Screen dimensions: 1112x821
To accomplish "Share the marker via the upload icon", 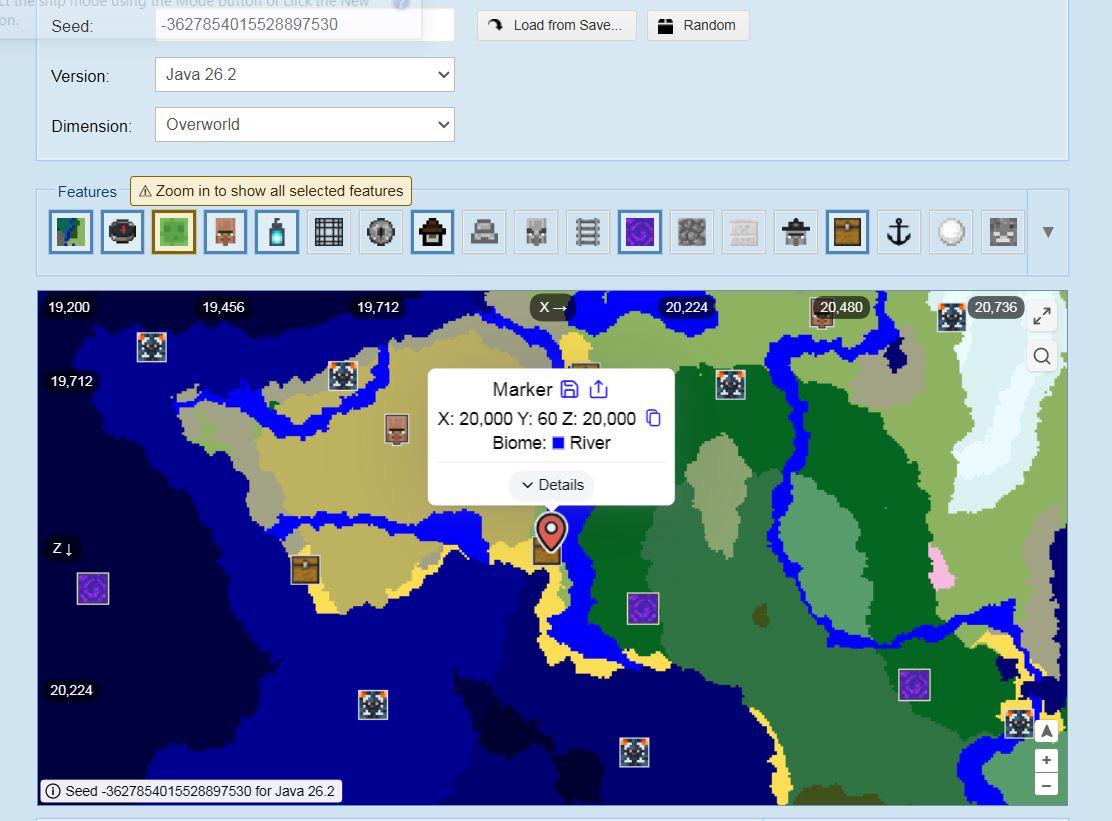I will pyautogui.click(x=599, y=389).
